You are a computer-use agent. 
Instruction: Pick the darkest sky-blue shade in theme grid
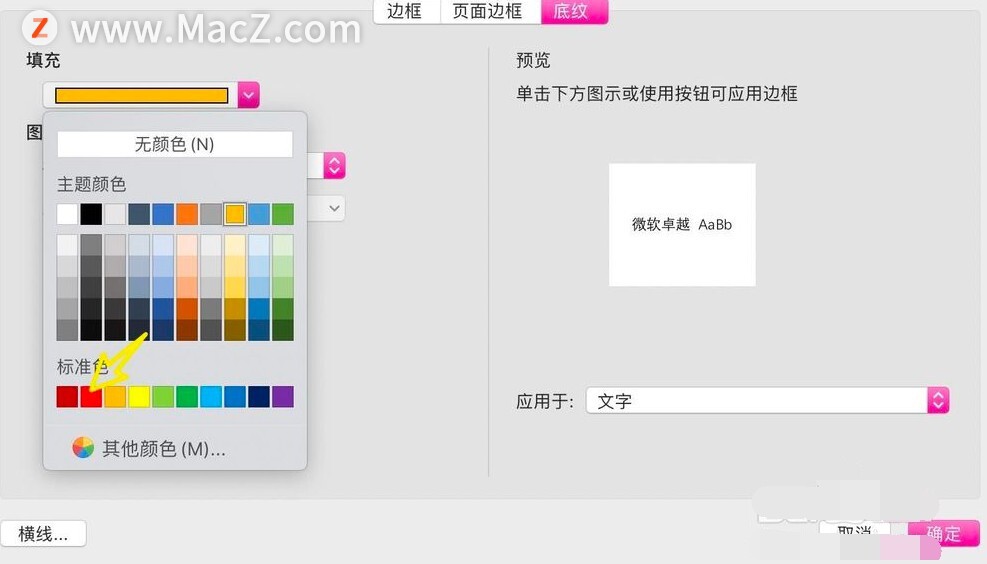click(259, 330)
